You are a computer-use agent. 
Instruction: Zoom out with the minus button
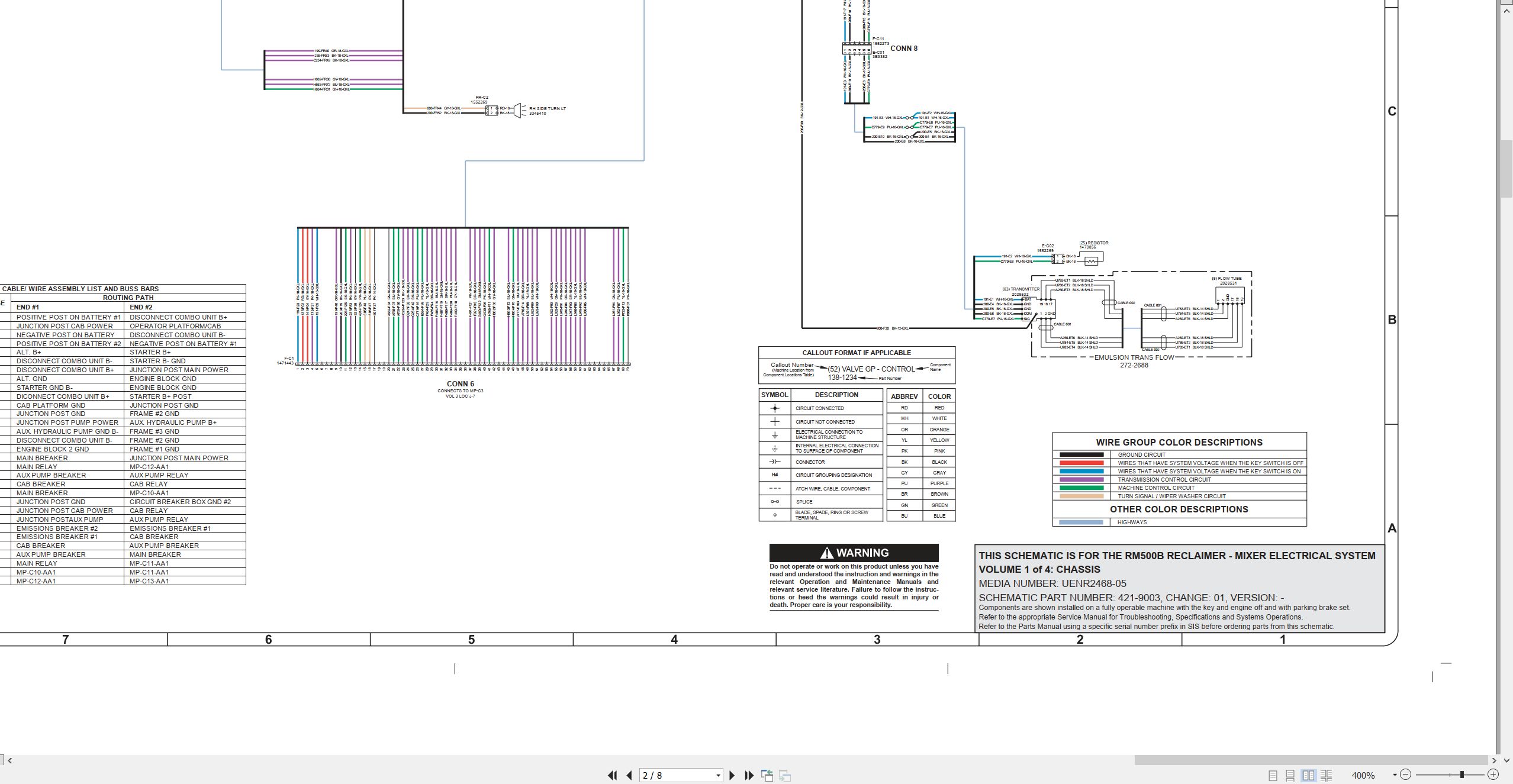point(1406,775)
